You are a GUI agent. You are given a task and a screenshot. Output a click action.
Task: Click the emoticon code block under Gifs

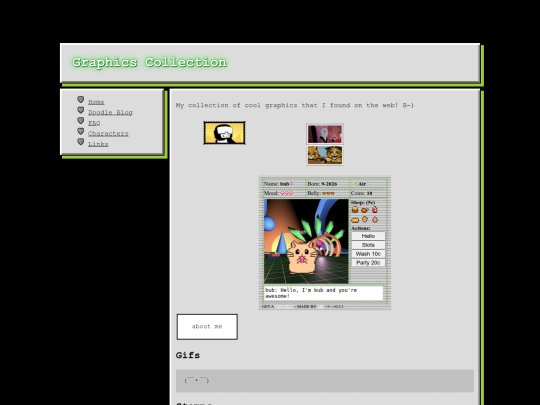(x=325, y=381)
